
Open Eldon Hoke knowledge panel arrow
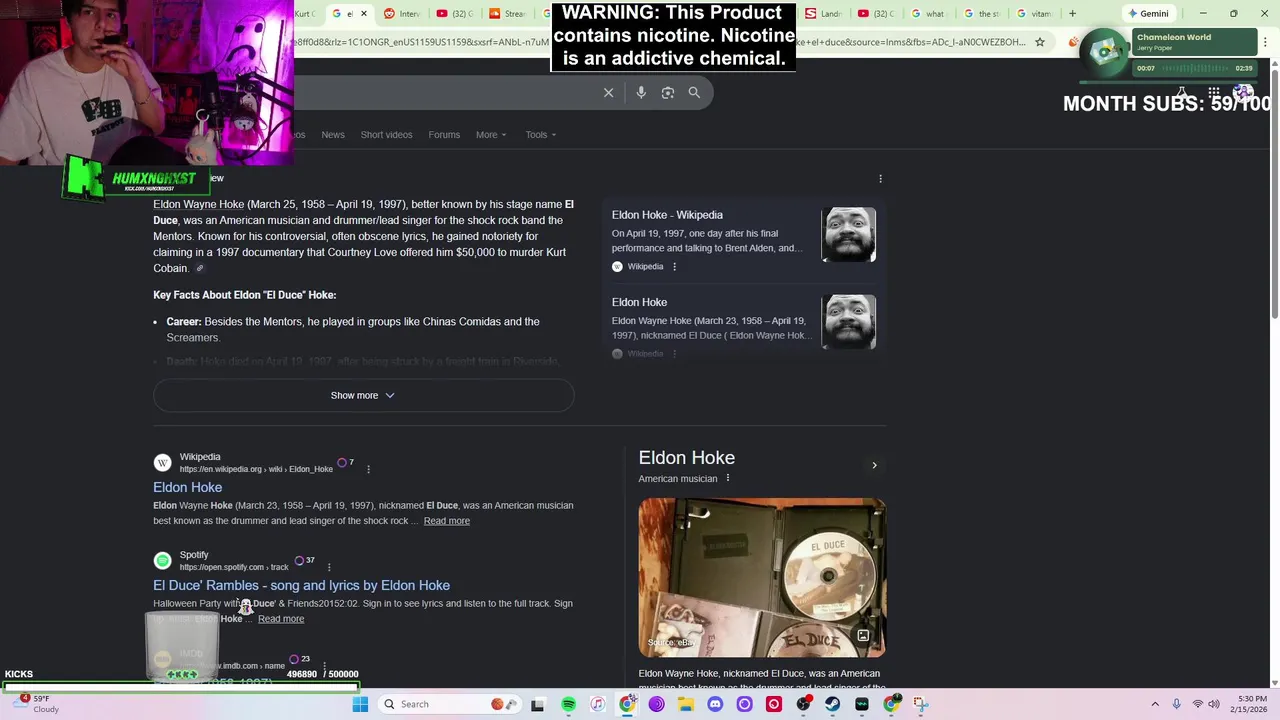pyautogui.click(x=874, y=465)
